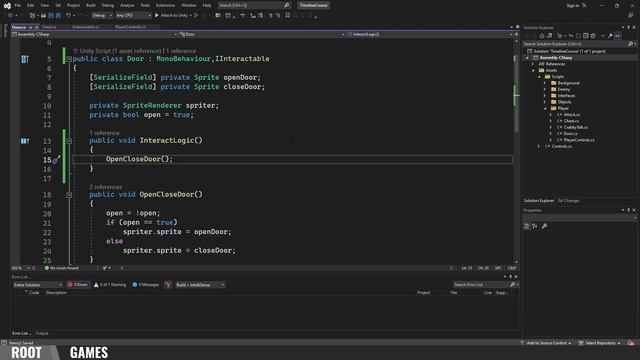Click the Door.cs file in Solution Explorer
640x360 pixels.
[x=570, y=133]
